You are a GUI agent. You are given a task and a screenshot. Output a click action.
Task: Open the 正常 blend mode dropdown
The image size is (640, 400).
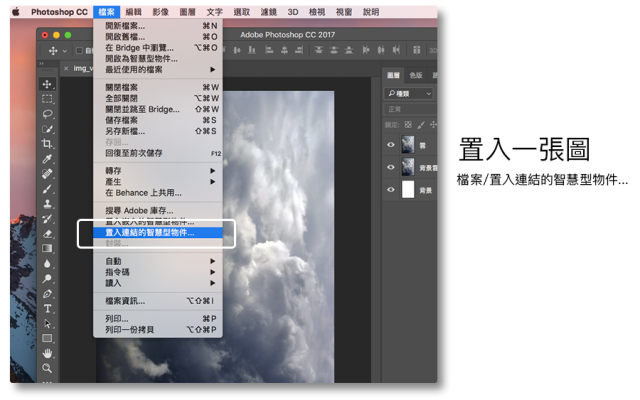pos(410,108)
